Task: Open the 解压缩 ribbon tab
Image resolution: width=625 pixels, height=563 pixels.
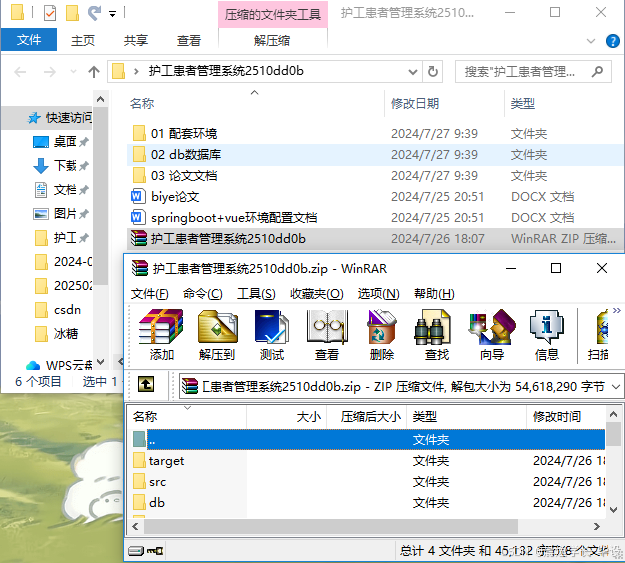Action: point(272,41)
